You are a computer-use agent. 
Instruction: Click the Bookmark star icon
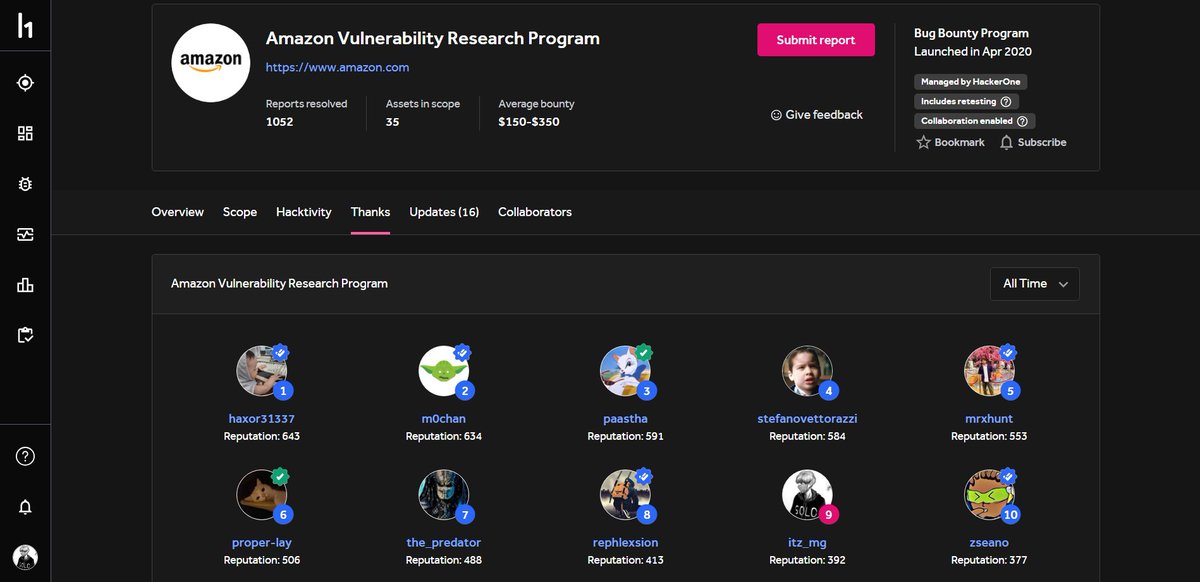(x=923, y=142)
